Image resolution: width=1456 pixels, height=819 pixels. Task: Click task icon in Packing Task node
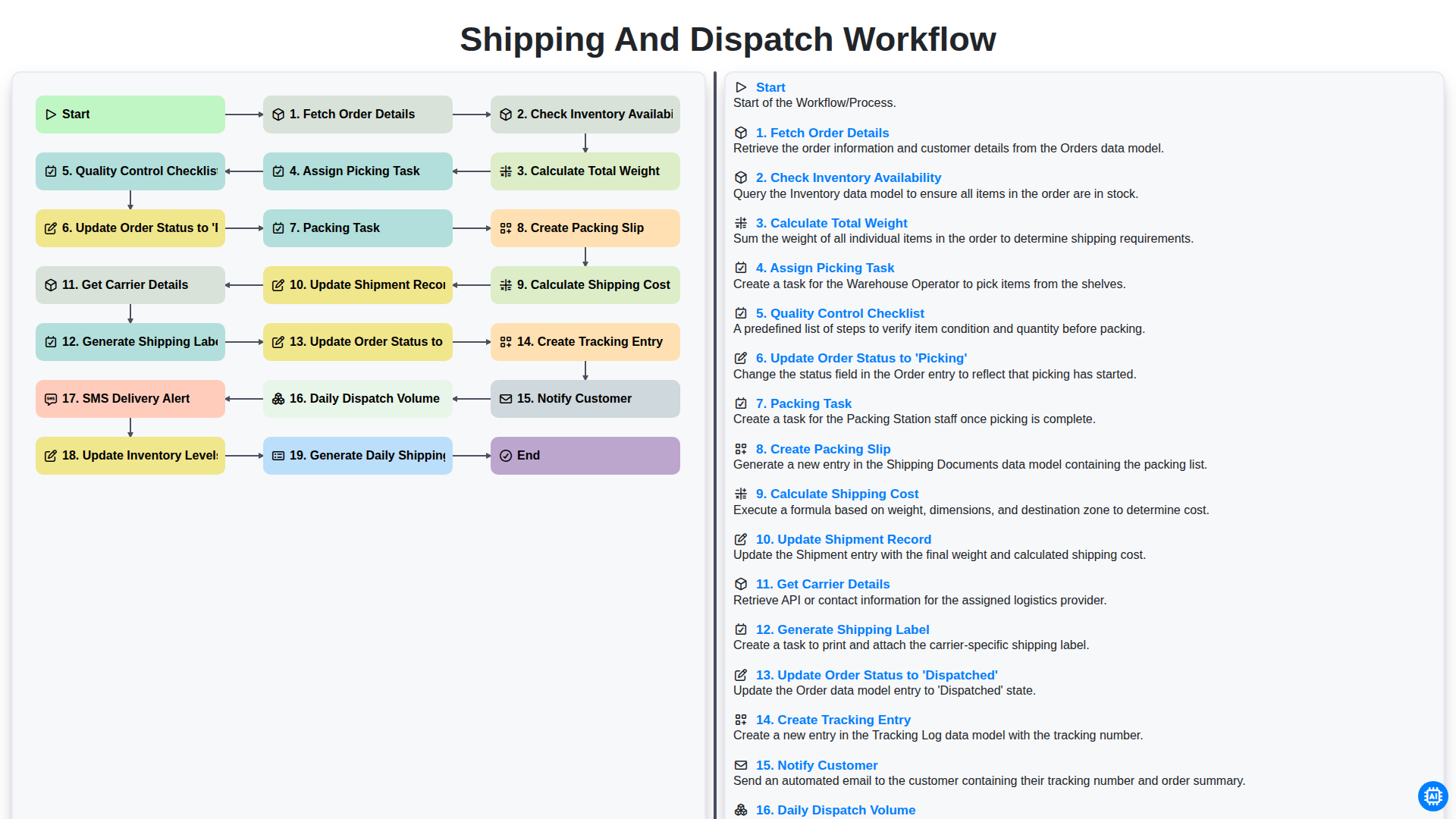[x=278, y=228]
